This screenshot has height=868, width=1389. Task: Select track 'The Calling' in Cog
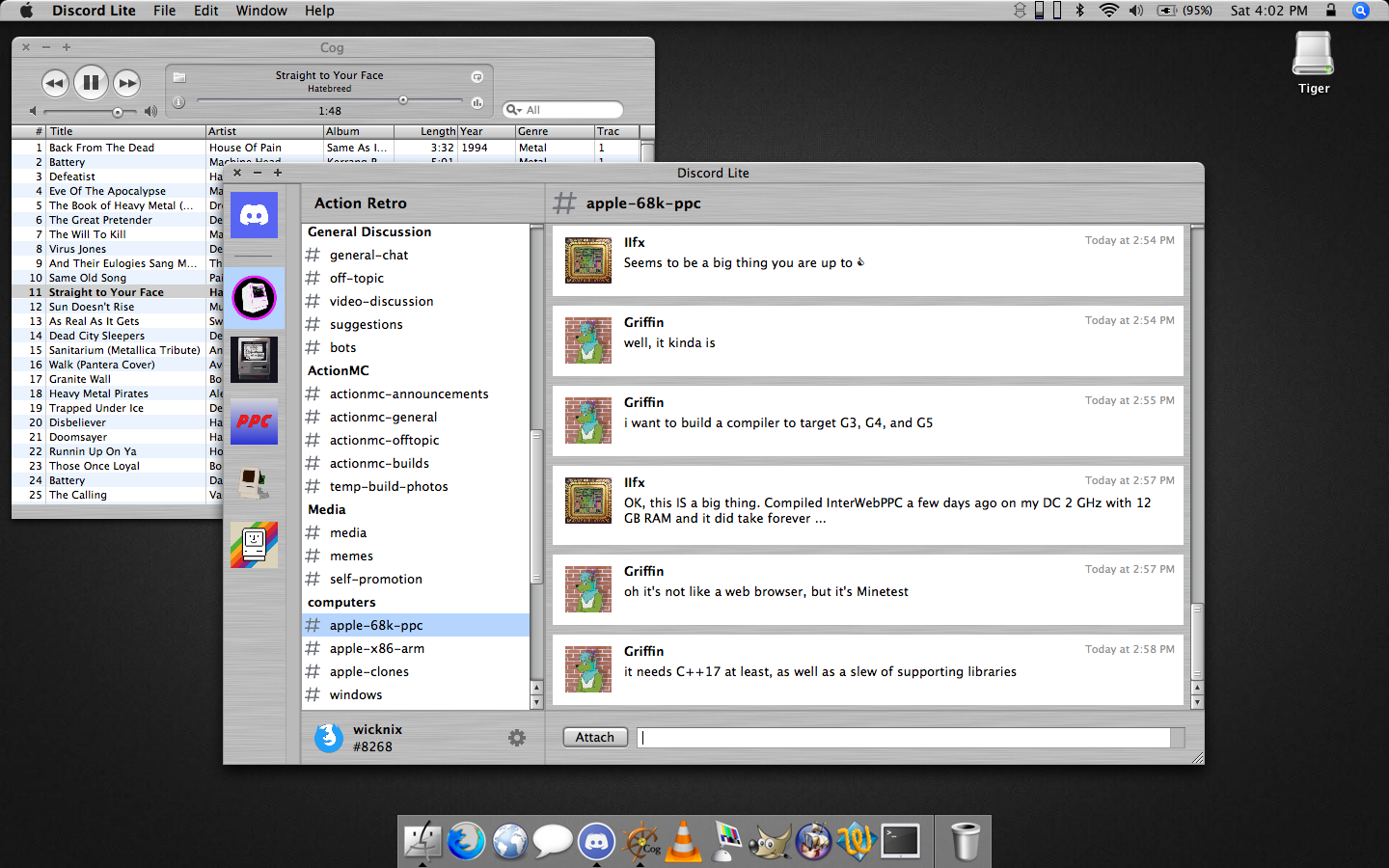(x=78, y=495)
